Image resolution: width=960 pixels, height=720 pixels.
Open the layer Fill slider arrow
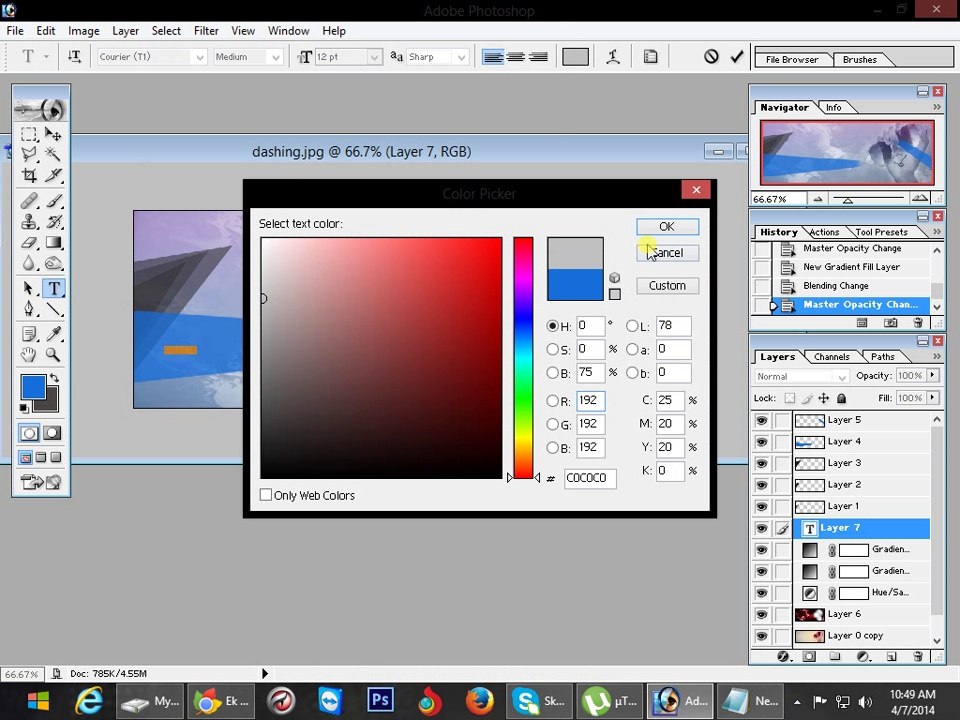[933, 398]
